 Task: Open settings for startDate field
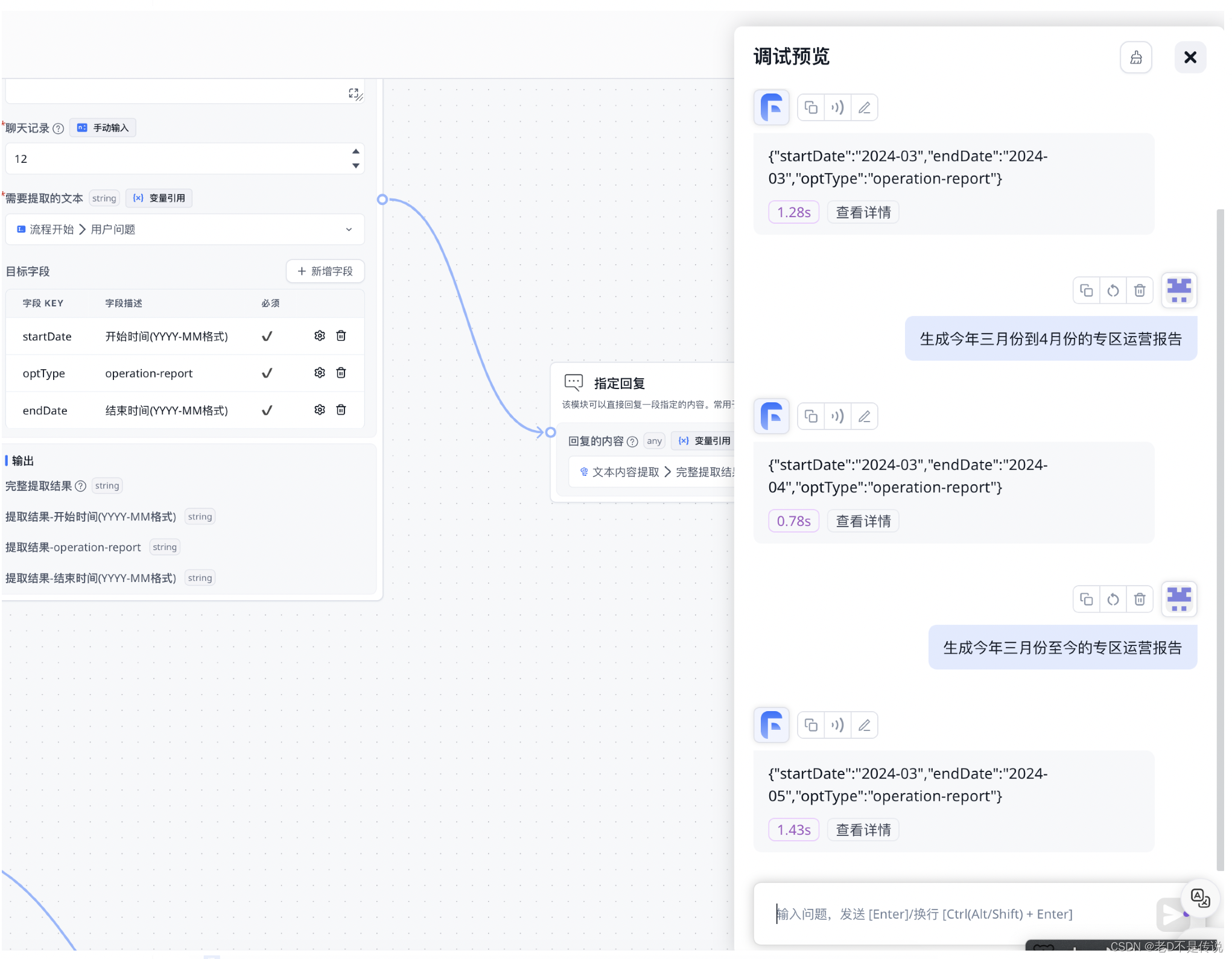click(320, 336)
